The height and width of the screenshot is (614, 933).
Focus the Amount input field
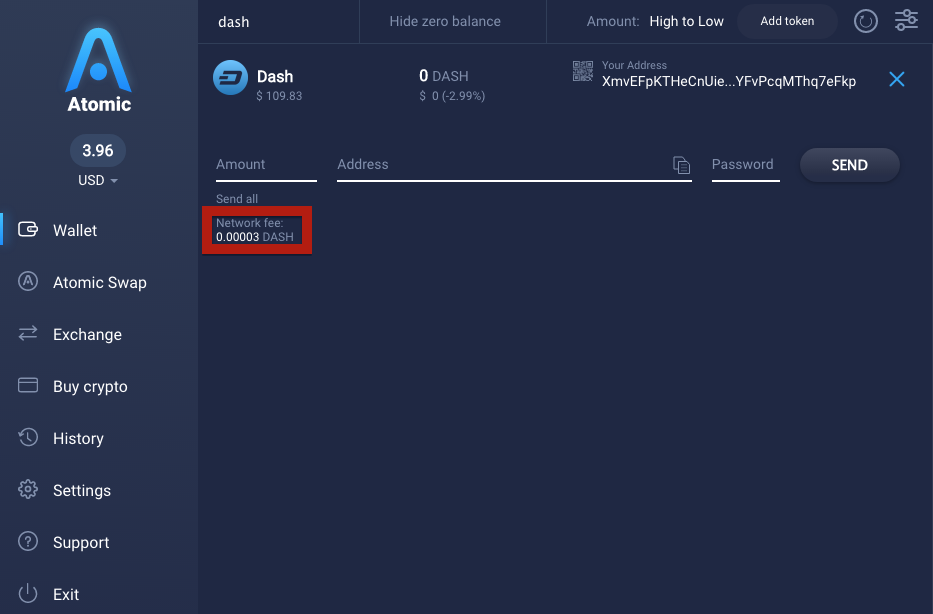click(266, 165)
